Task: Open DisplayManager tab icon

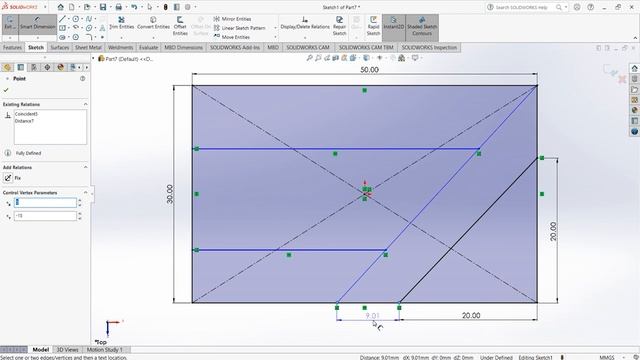Action: pos(61,67)
